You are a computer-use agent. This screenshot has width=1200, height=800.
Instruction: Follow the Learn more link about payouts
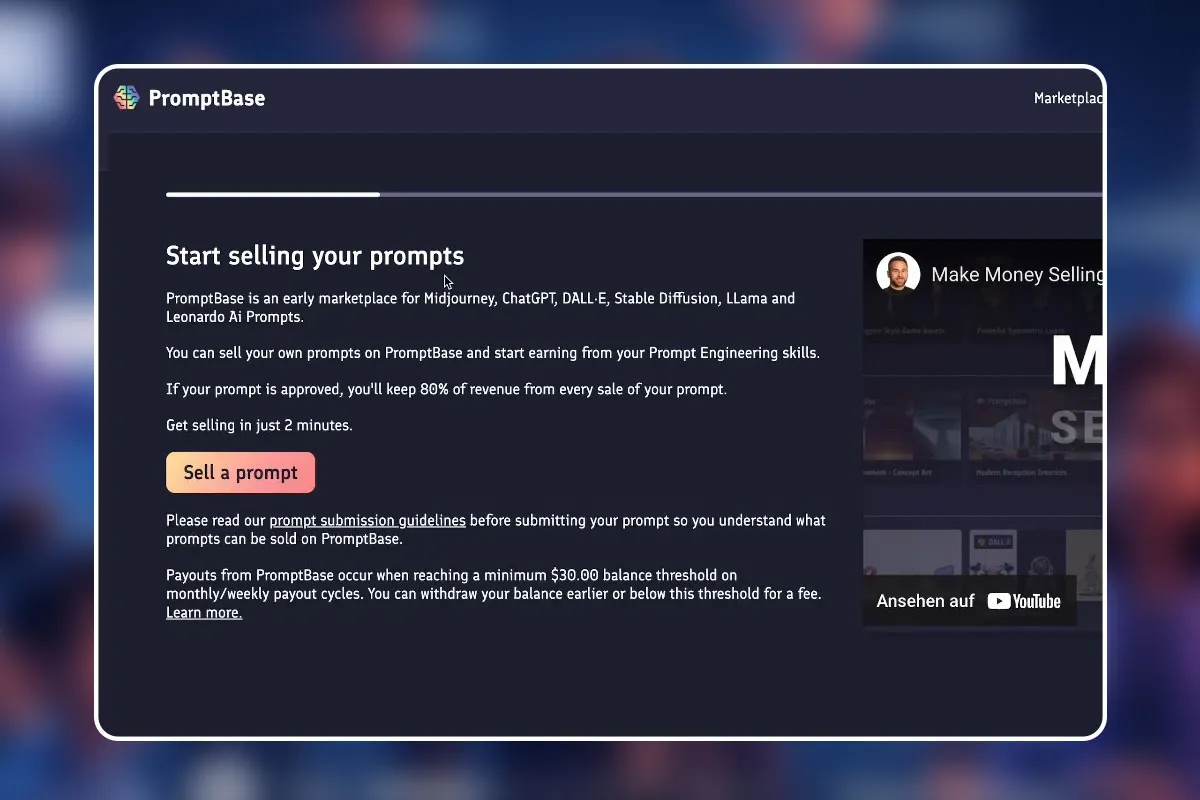point(204,612)
